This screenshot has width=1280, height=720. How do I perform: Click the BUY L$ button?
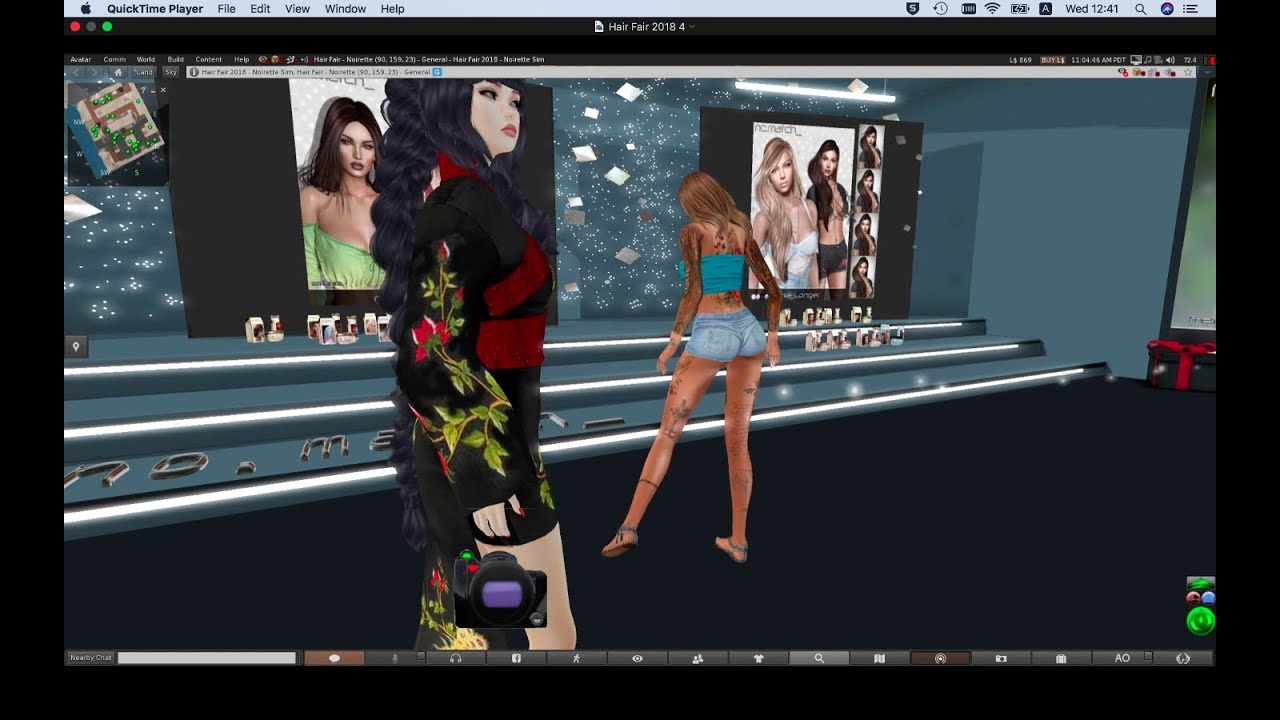click(1052, 60)
